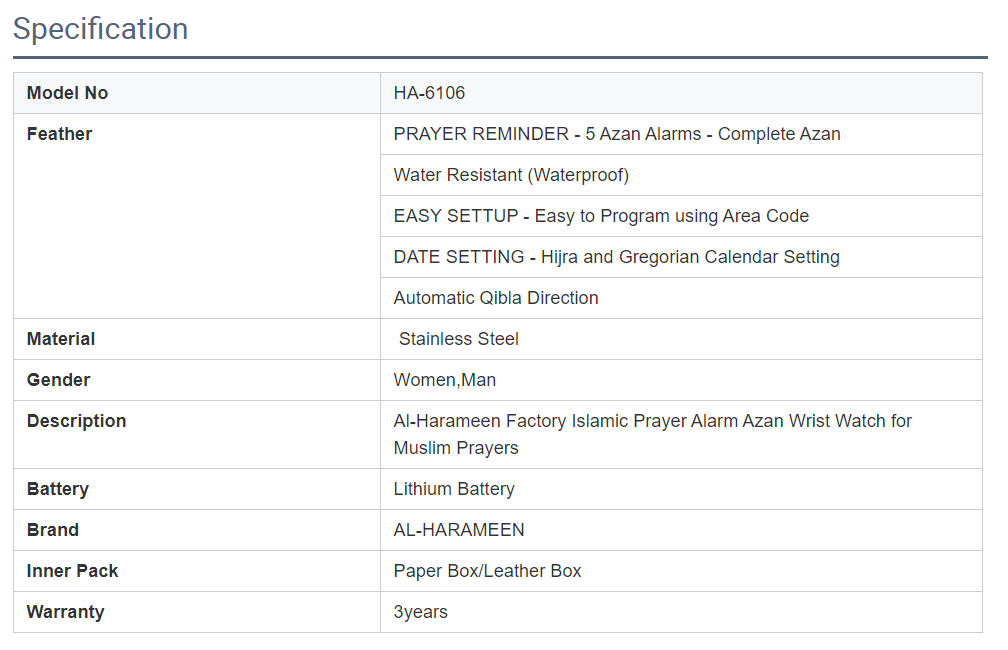Click the Material label cell
The width and height of the screenshot is (1008, 650).
(x=61, y=339)
